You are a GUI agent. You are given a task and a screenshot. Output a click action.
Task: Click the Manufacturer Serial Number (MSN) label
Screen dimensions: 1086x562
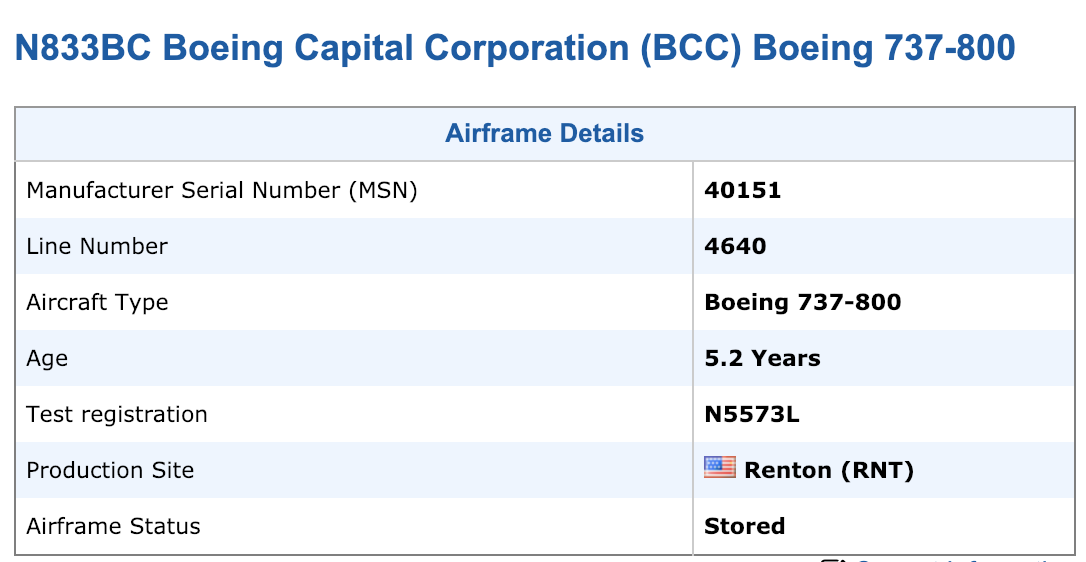point(221,190)
